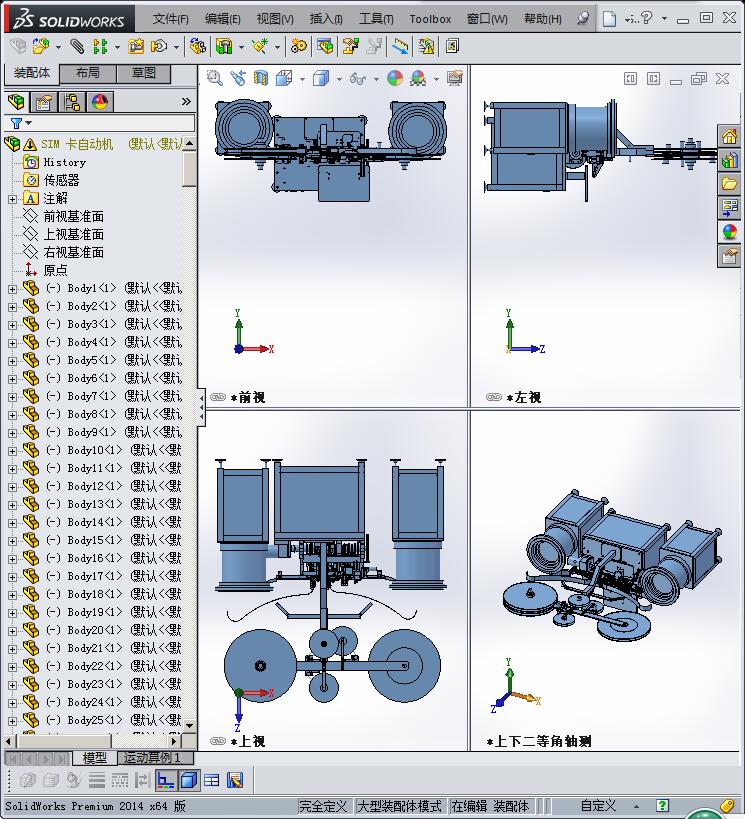Open the Appearances task pane color ball

(729, 232)
